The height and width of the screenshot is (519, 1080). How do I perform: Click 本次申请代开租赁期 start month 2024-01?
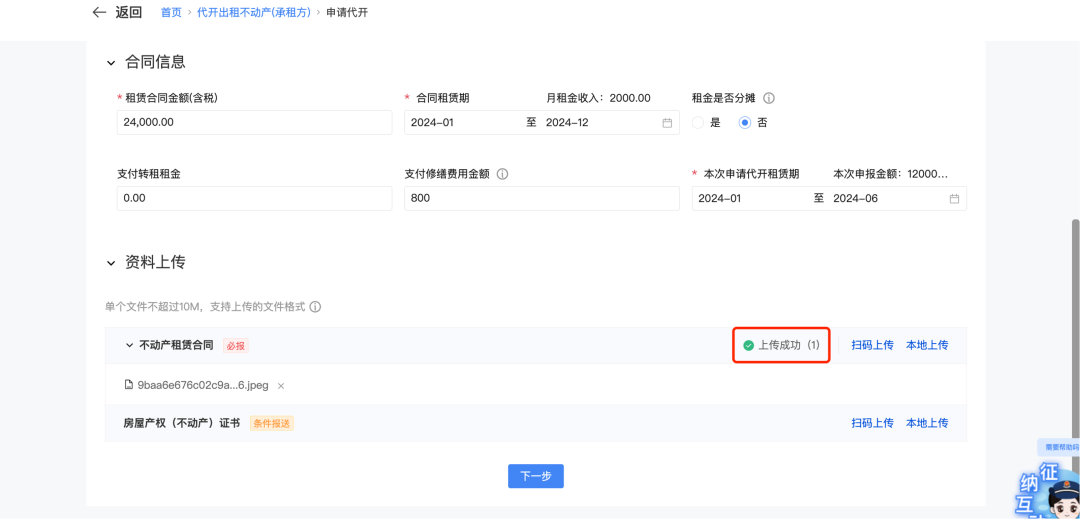click(x=720, y=198)
